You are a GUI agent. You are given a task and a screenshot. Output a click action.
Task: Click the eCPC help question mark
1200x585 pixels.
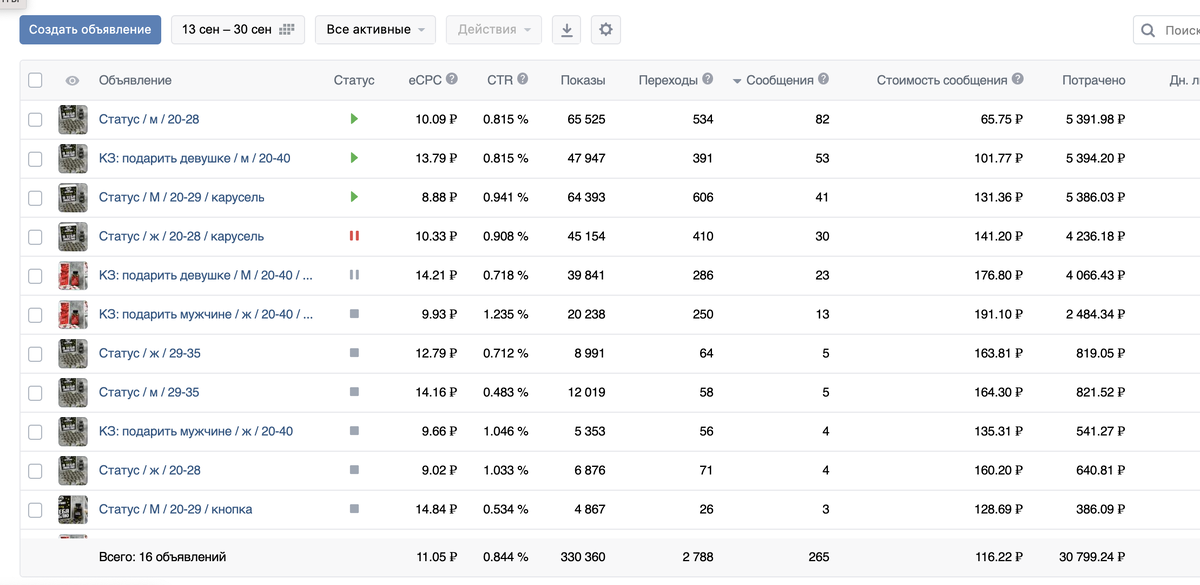click(452, 80)
